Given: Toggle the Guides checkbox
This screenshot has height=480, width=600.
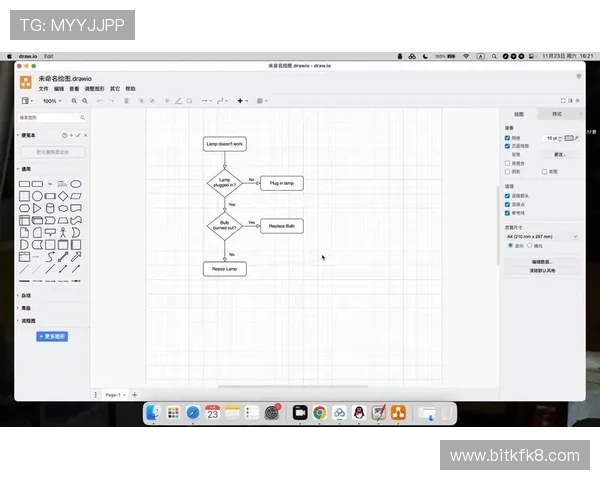Looking at the screenshot, I should point(507,213).
